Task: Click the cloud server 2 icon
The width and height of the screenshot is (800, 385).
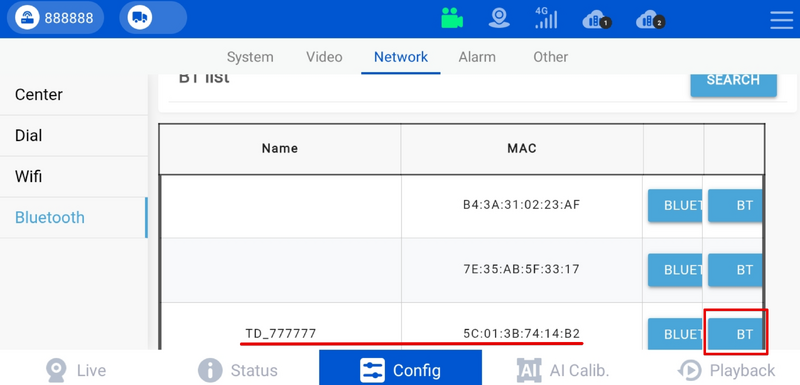Action: point(651,20)
